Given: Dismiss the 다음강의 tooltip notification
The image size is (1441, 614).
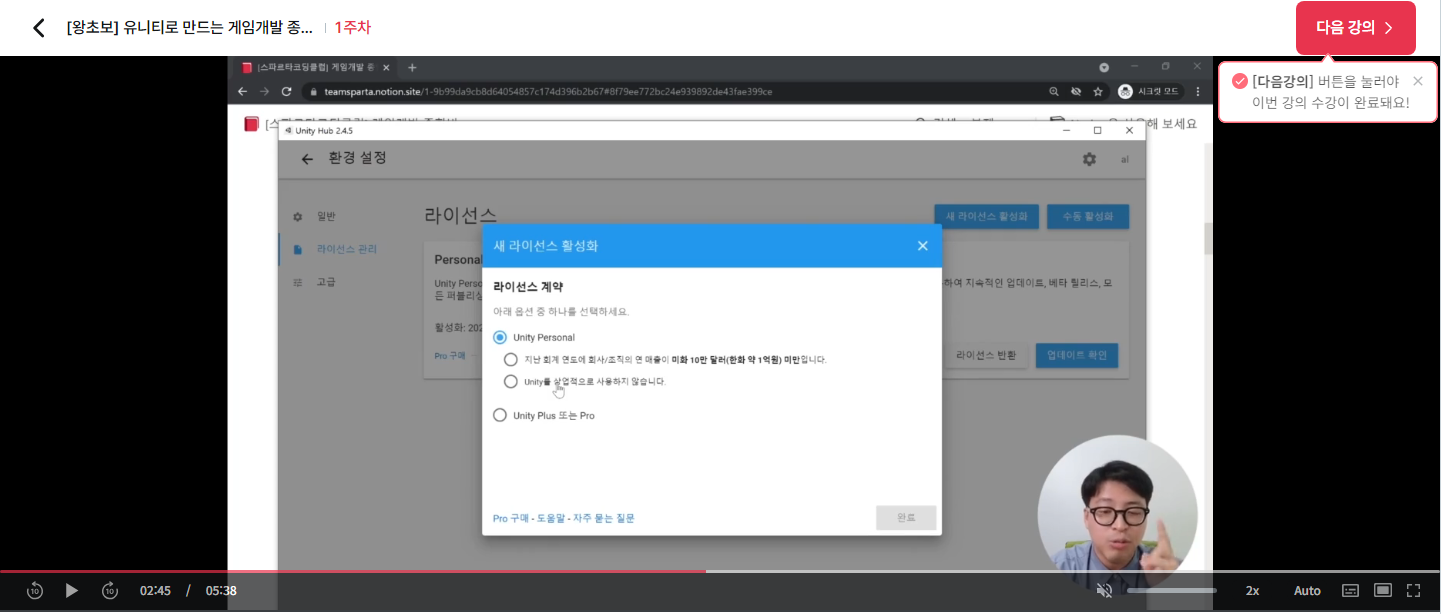Looking at the screenshot, I should (x=1417, y=81).
